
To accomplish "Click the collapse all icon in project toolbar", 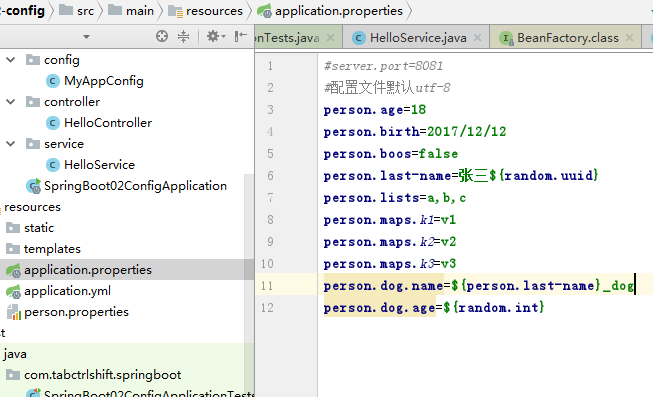I will (x=183, y=37).
